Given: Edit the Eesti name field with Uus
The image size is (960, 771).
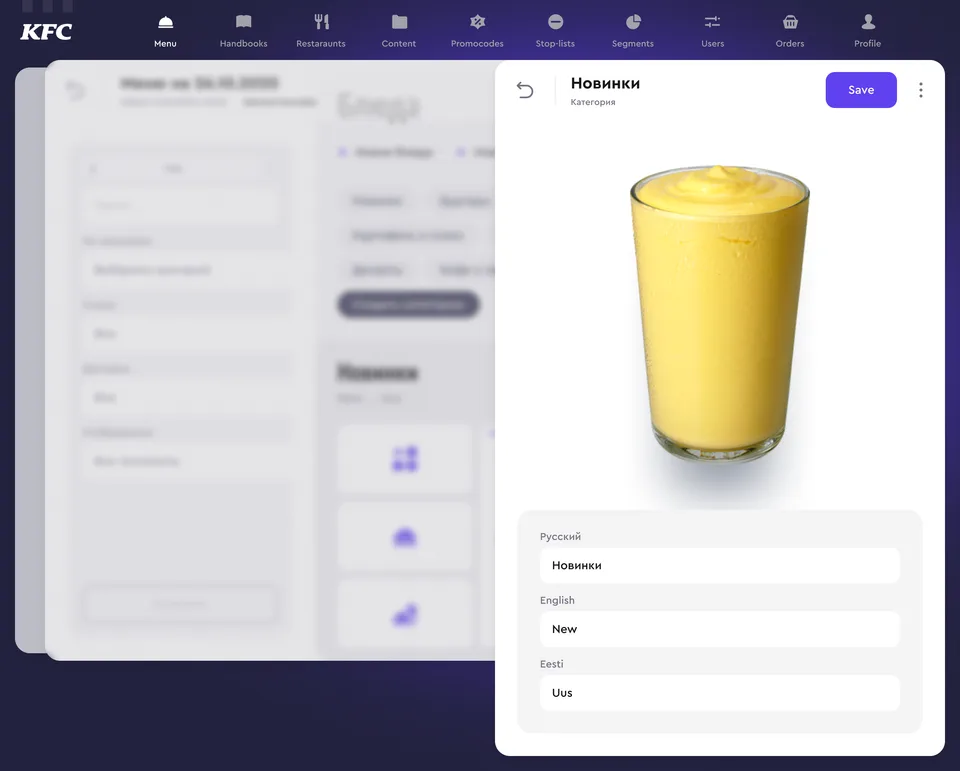Looking at the screenshot, I should tap(719, 693).
